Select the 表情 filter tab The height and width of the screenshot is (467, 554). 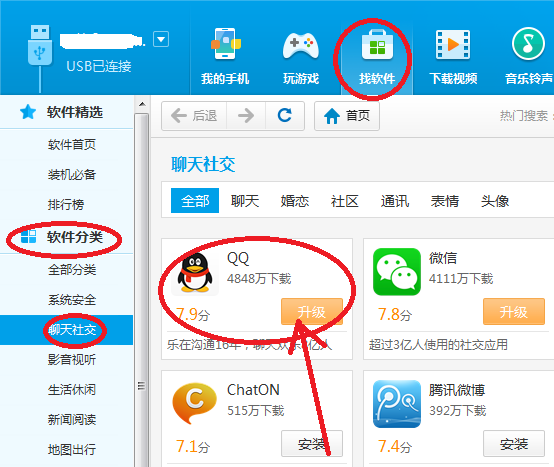pos(445,201)
